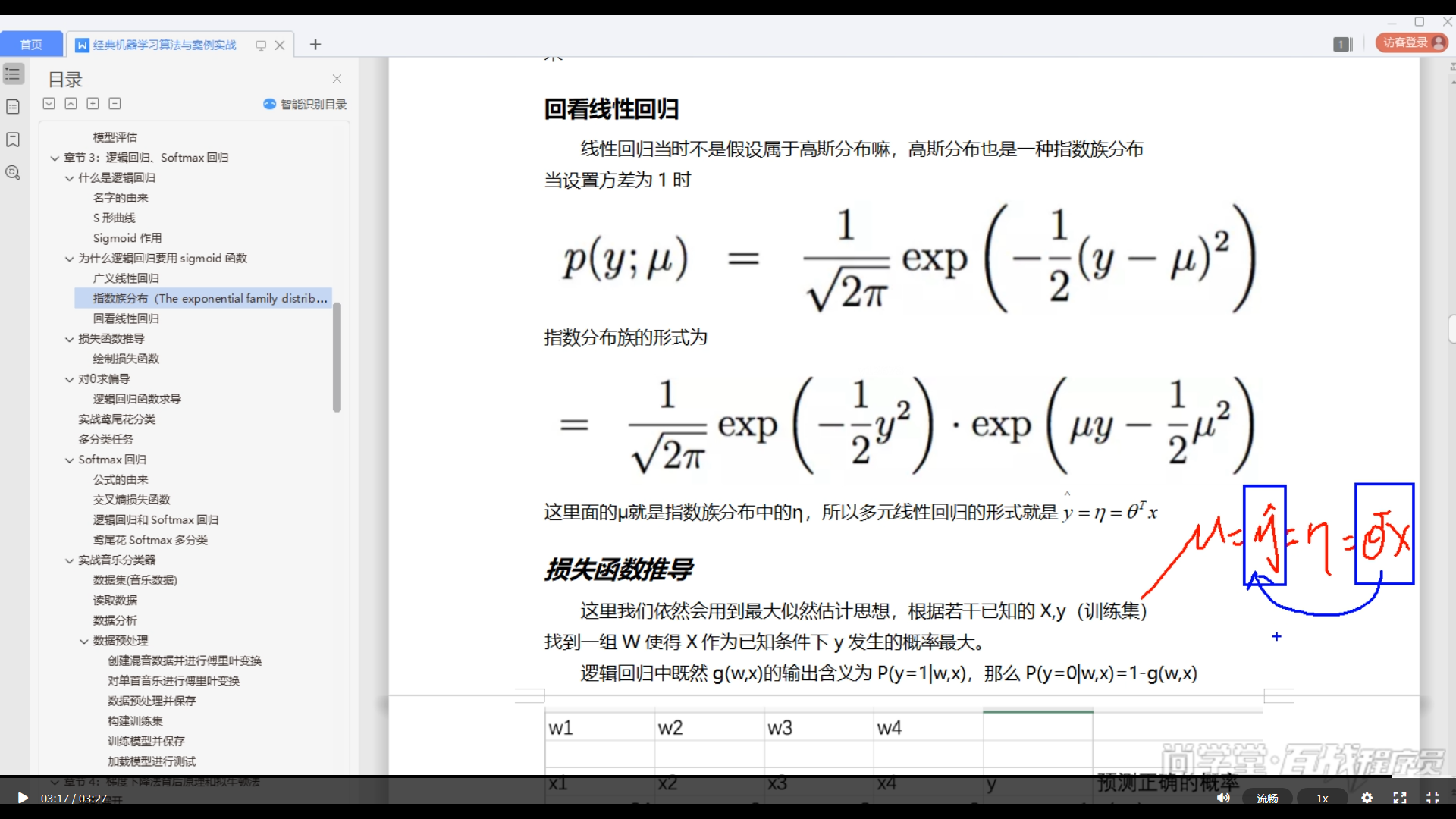Go to 模型评估 in outline
The height and width of the screenshot is (819, 1456).
[115, 137]
